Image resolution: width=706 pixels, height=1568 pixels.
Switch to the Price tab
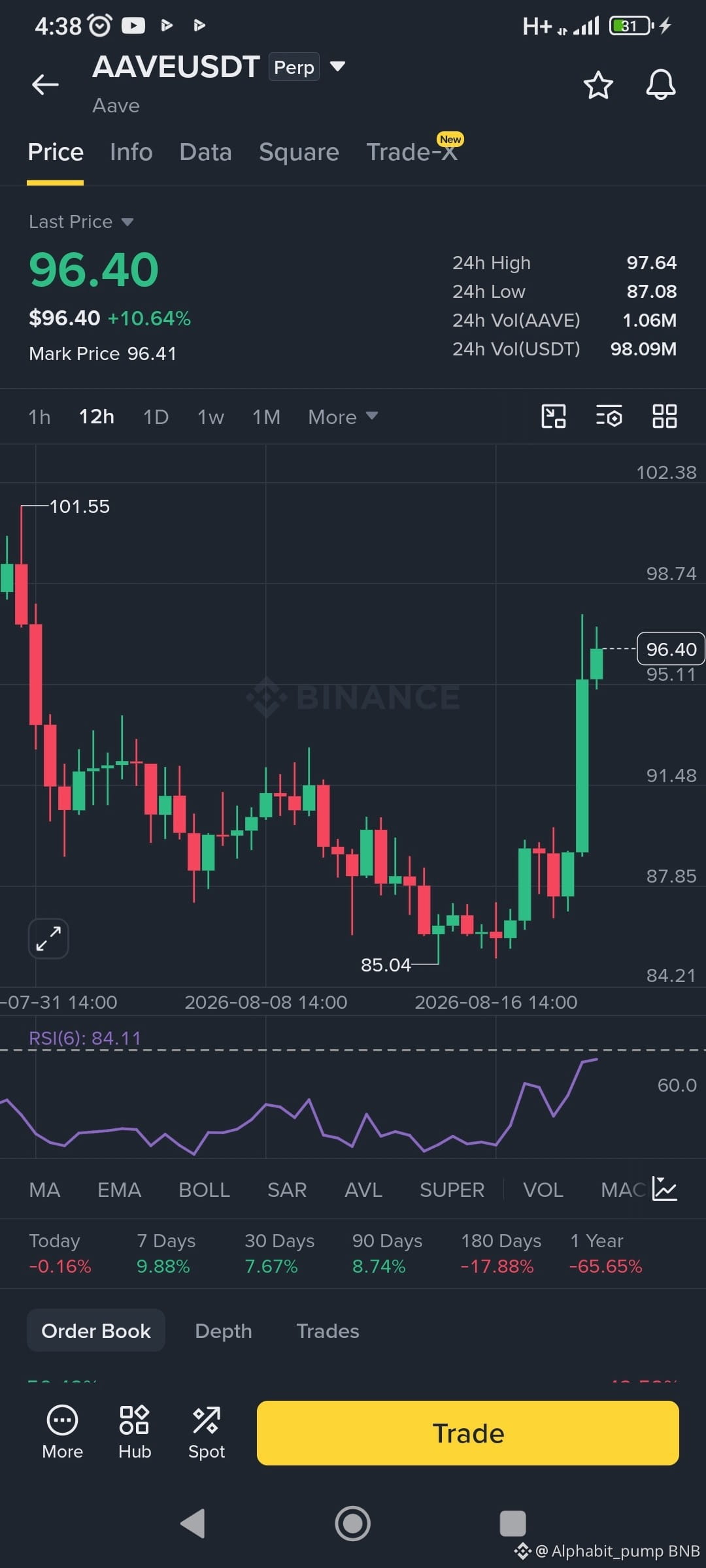pos(56,152)
